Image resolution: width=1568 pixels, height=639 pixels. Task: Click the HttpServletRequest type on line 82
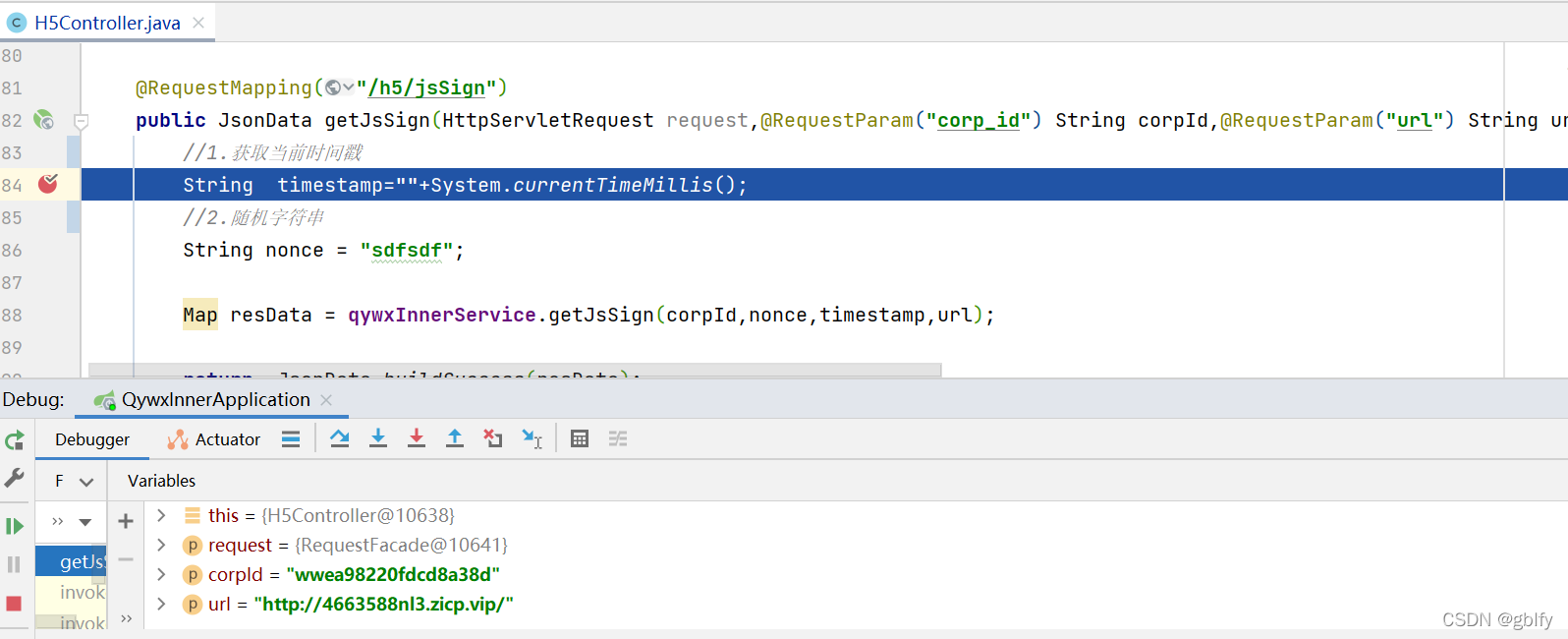click(x=548, y=120)
